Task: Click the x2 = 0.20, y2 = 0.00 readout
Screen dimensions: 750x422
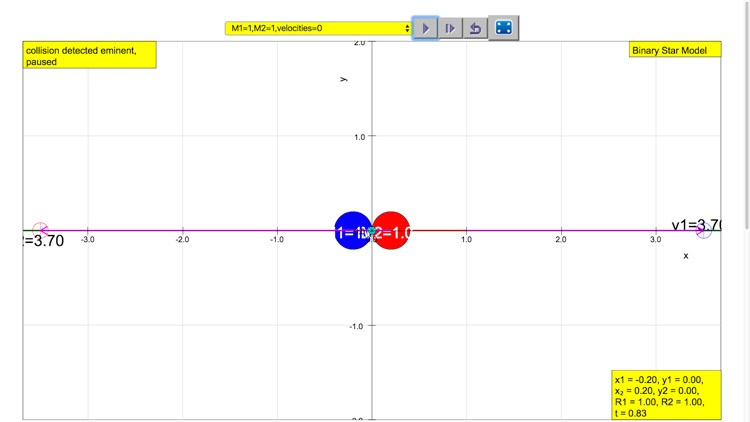Action: (x=657, y=391)
